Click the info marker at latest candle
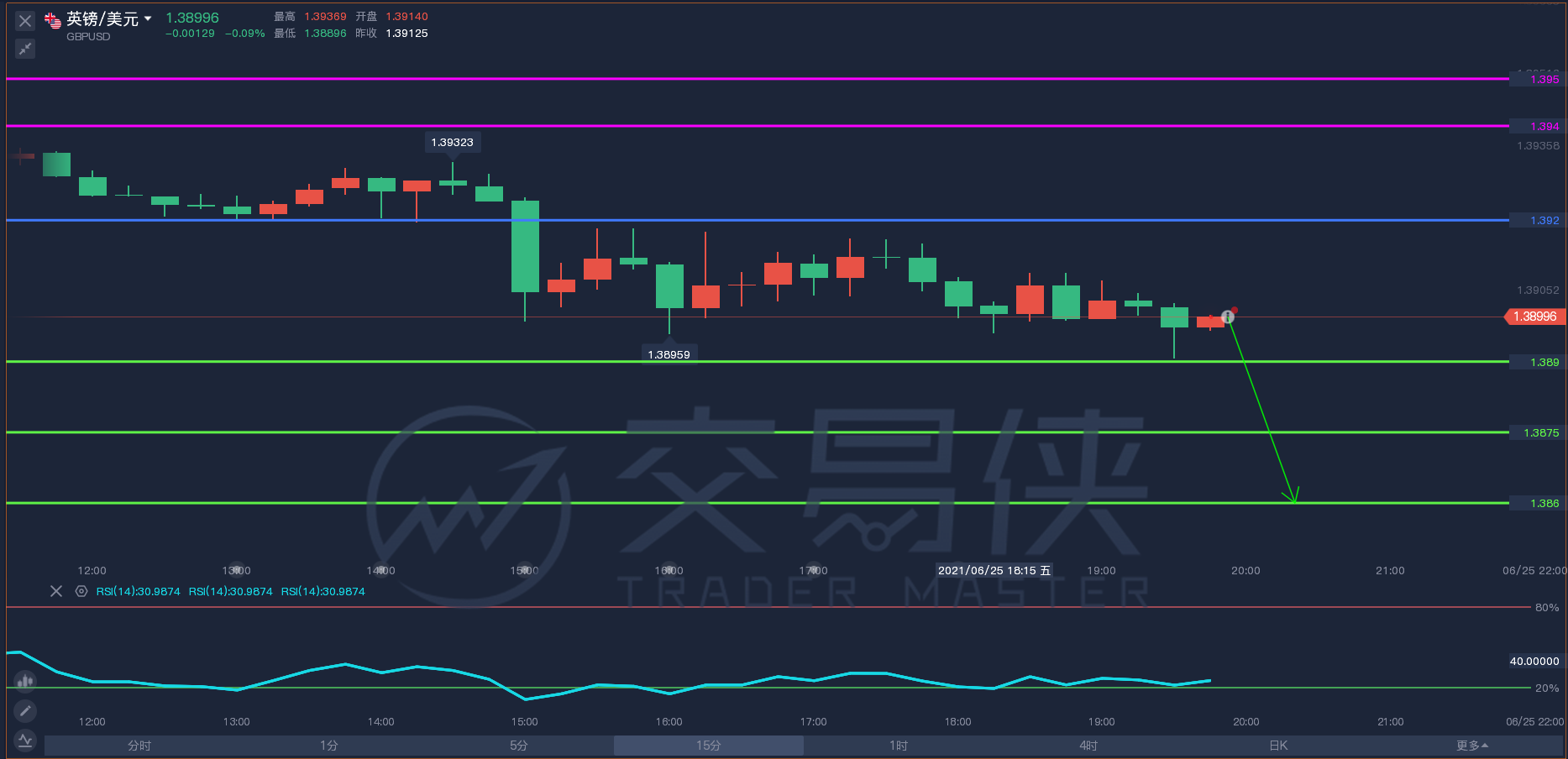 coord(1228,317)
